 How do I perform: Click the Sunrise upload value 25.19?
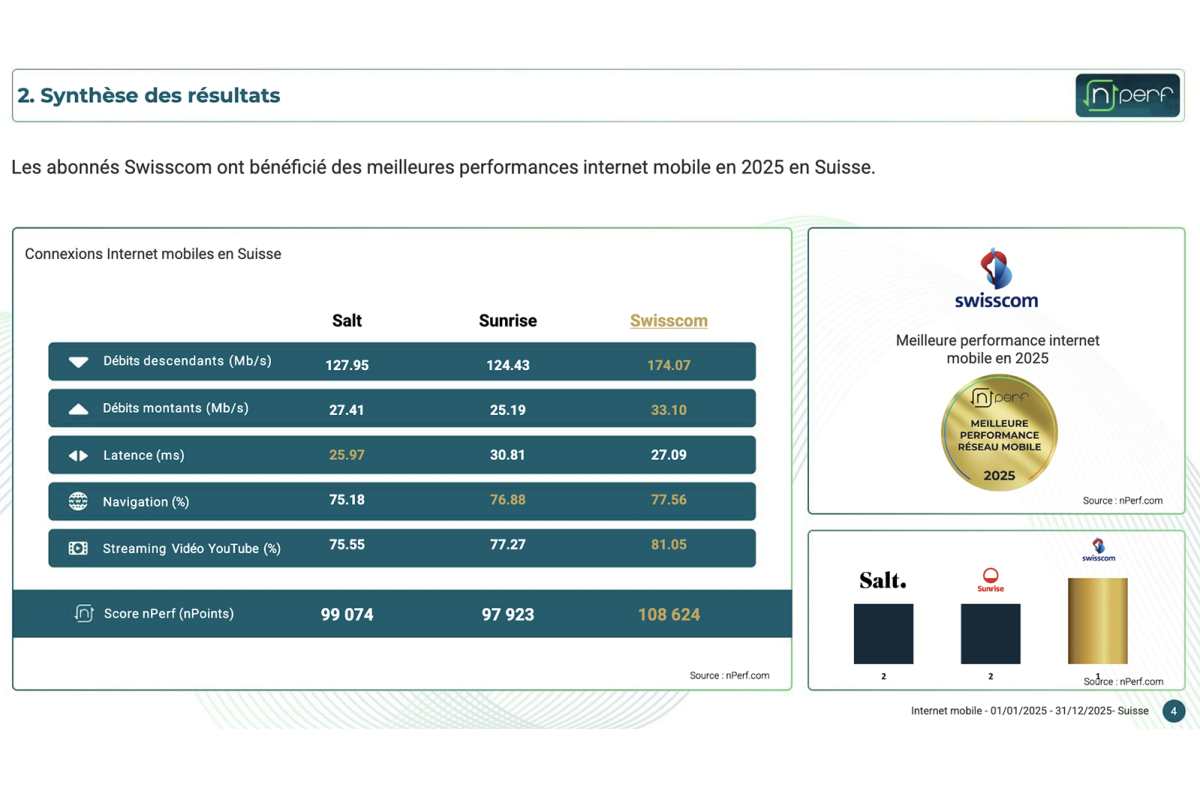pos(508,410)
